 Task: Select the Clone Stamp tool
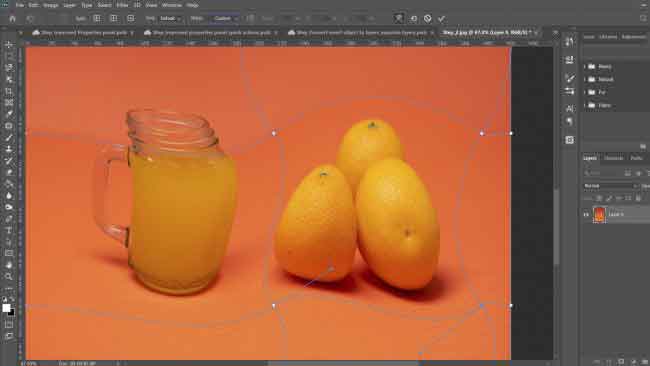[x=9, y=149]
